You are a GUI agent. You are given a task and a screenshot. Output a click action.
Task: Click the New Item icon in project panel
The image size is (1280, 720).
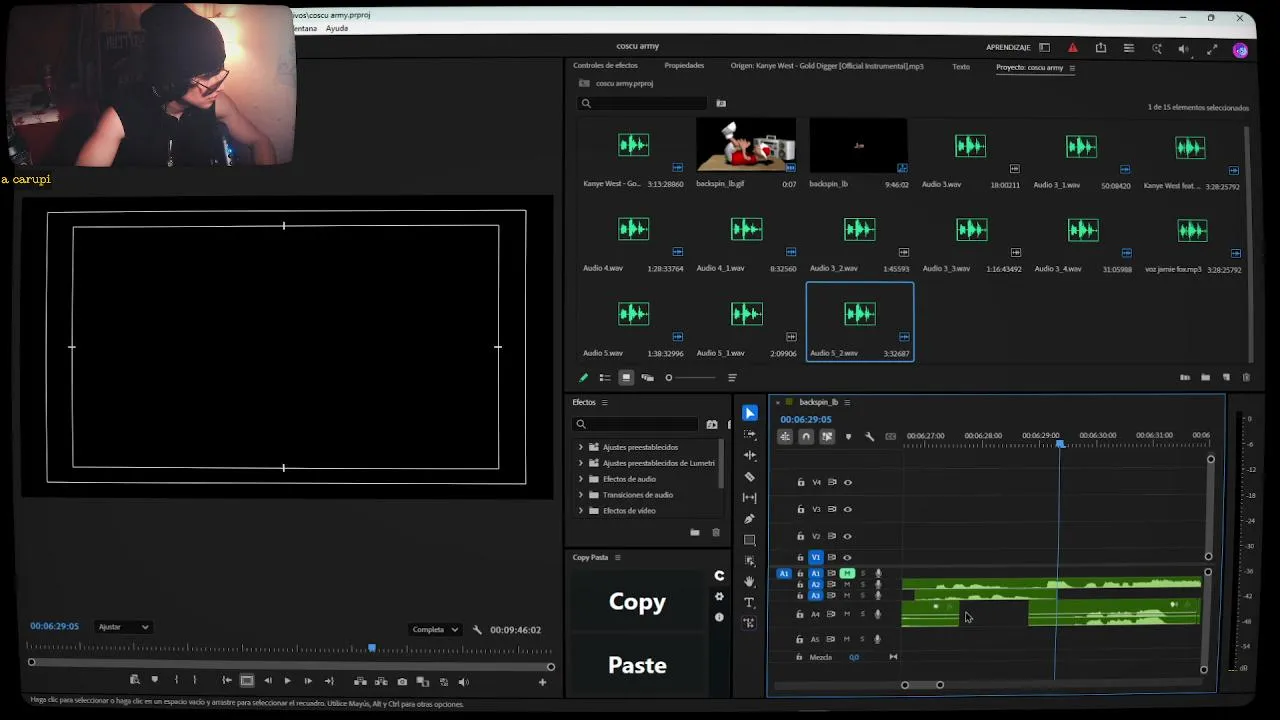1226,377
